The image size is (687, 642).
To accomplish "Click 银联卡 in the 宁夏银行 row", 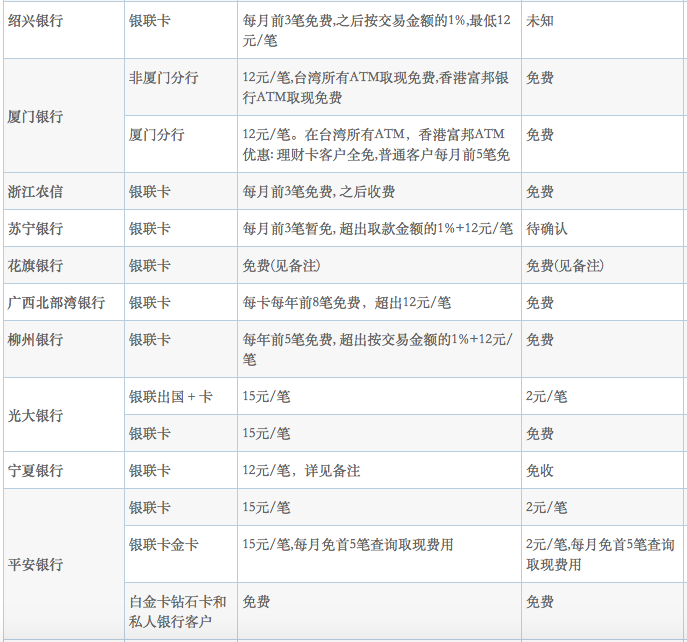I will coord(149,471).
